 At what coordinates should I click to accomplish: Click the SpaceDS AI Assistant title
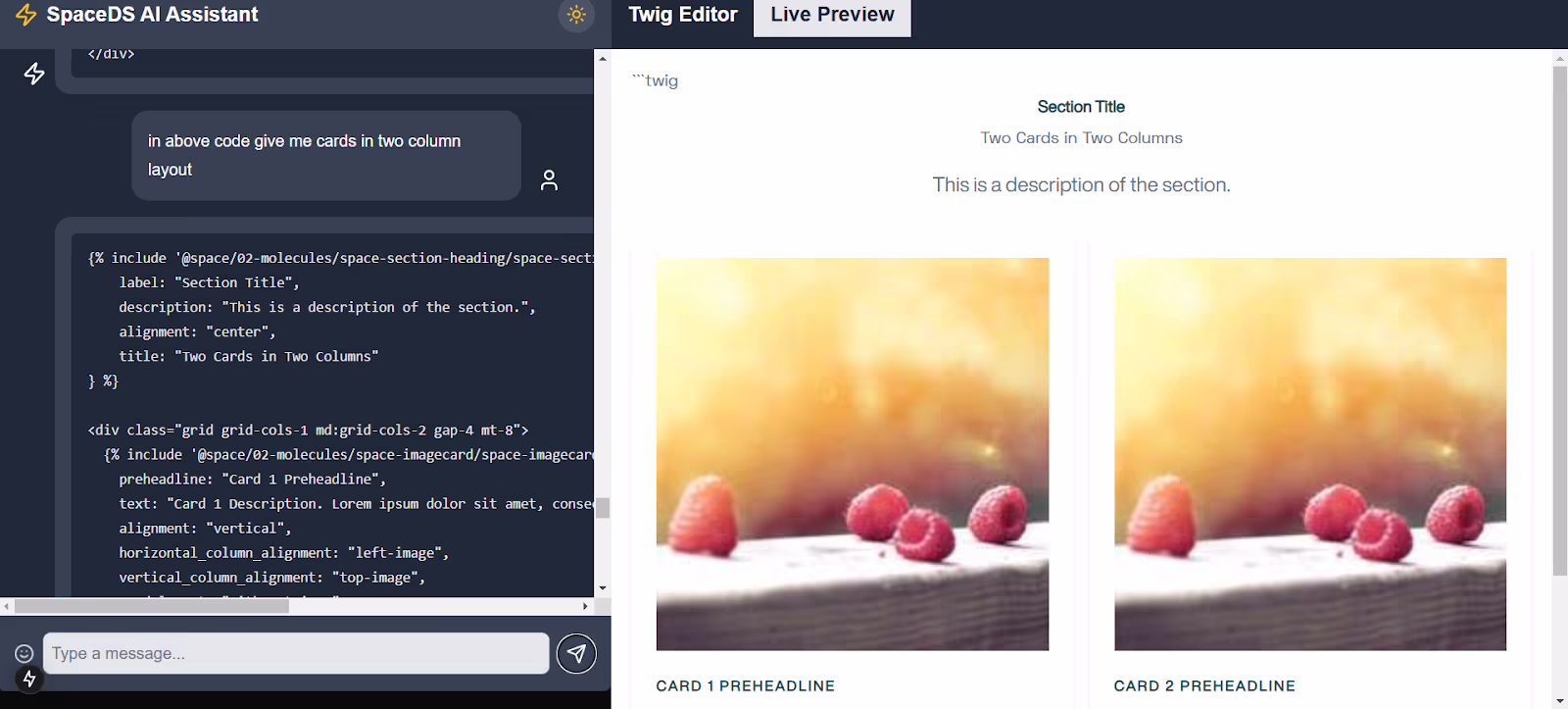click(152, 15)
